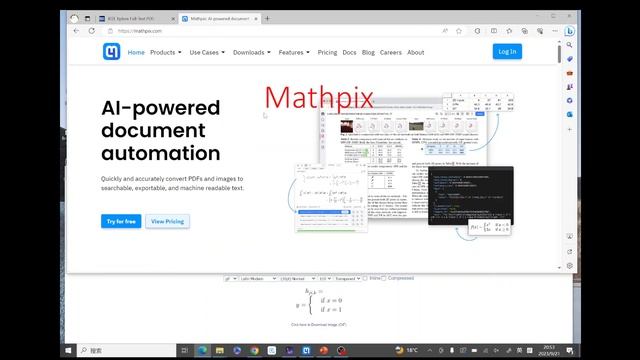
Task: Expand the Downloads dropdown menu
Action: pos(251,52)
